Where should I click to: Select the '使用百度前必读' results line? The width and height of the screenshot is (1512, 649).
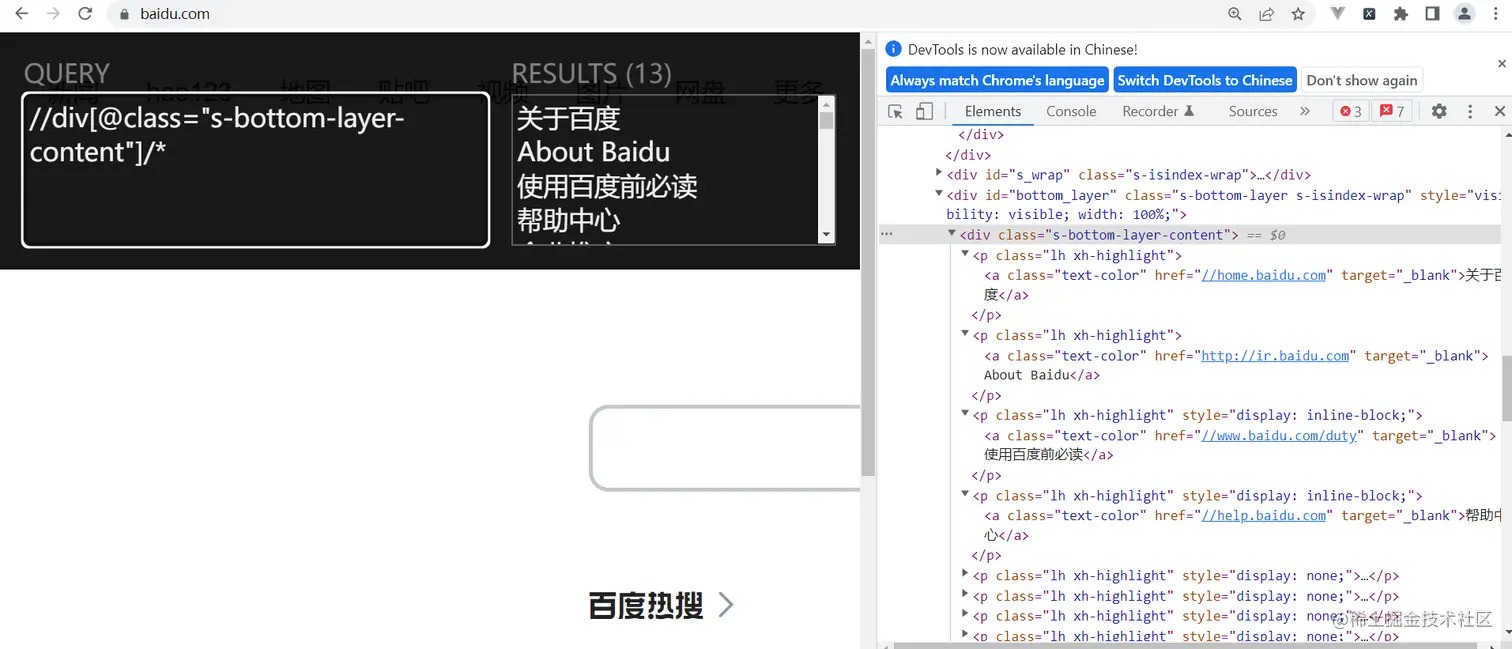pos(607,186)
